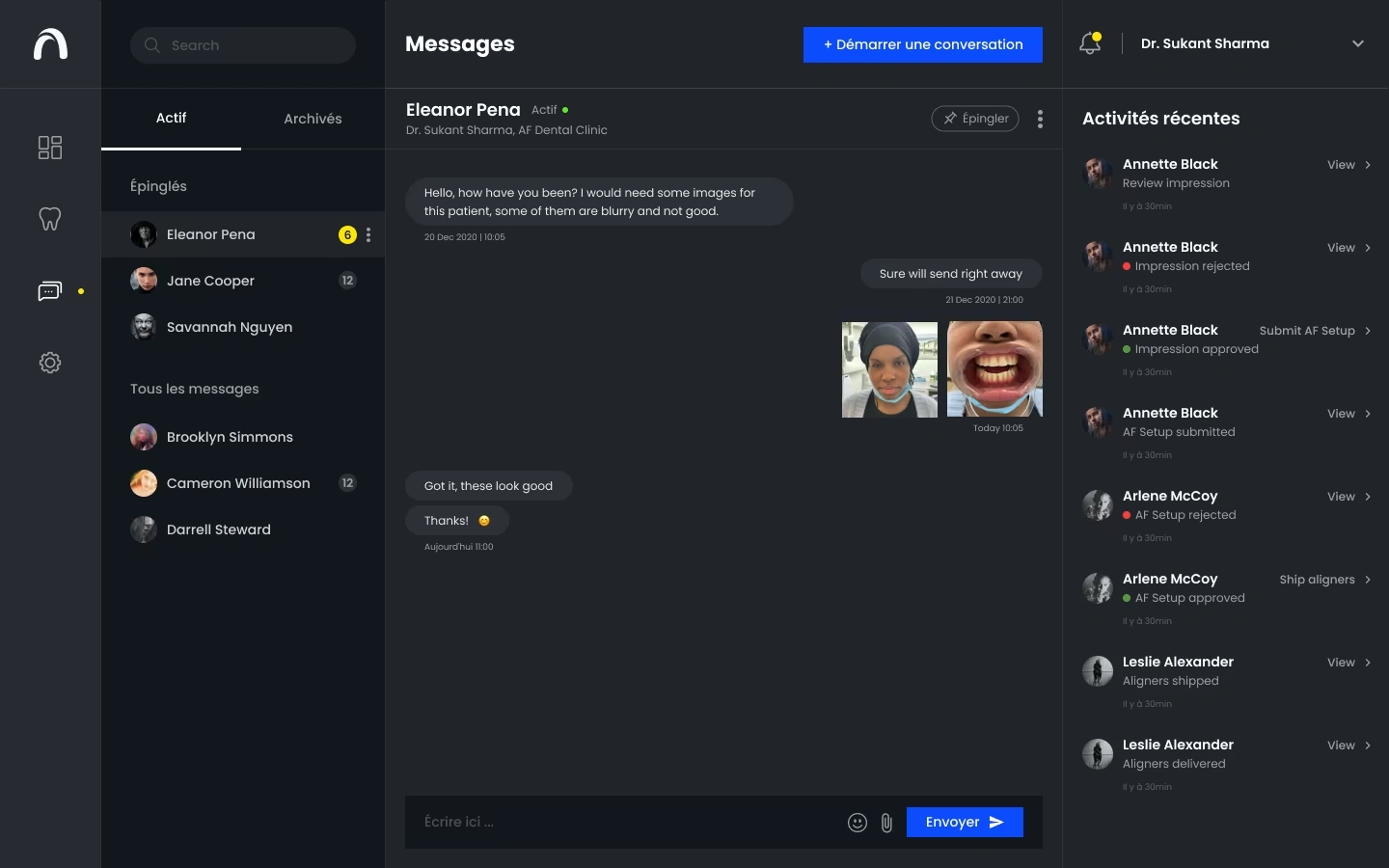
Task: Click the 'Sure will send right away' message
Action: [x=951, y=274]
